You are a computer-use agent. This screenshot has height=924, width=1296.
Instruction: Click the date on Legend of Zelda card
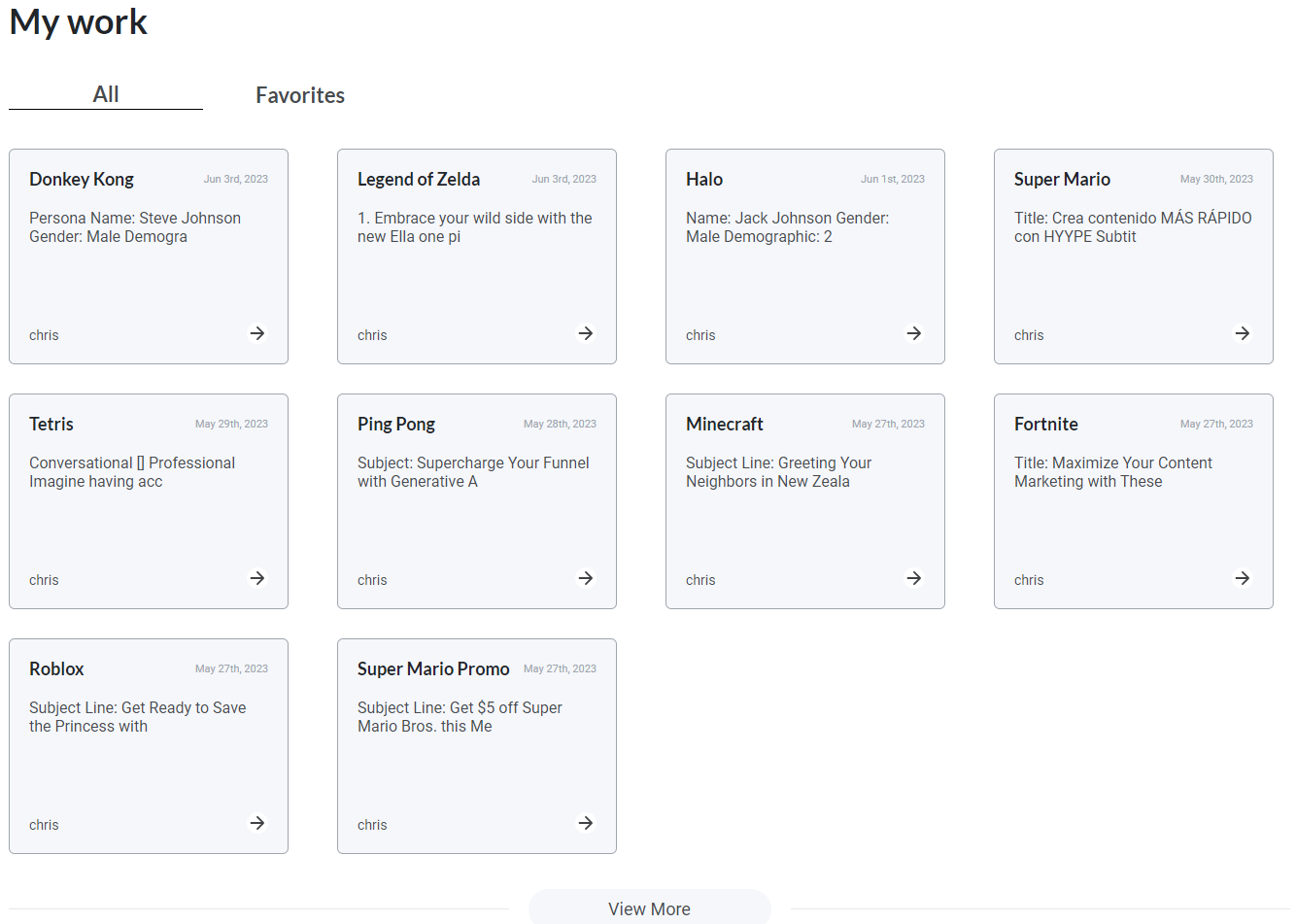564,179
